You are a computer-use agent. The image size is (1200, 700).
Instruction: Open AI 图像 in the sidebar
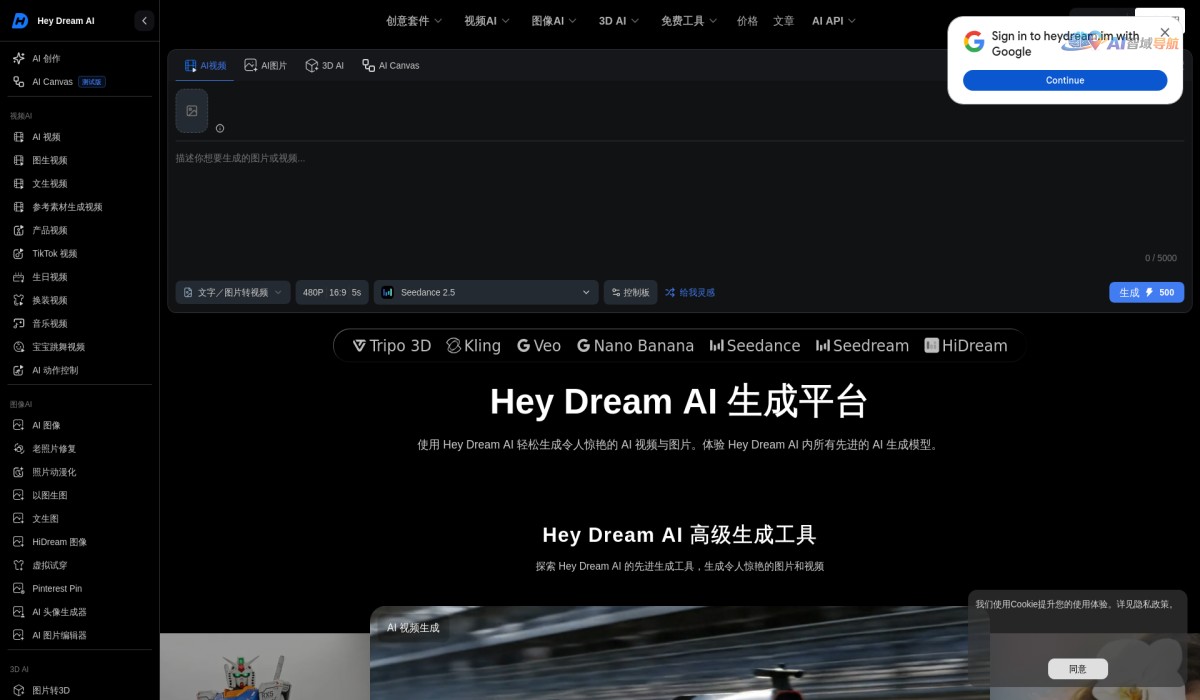tap(80, 425)
